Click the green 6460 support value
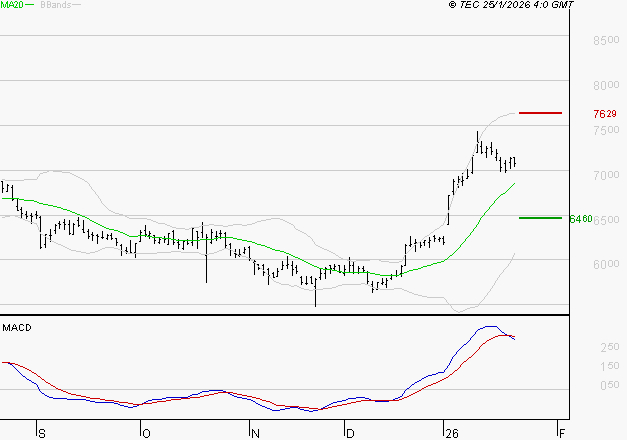This screenshot has height=440, width=627. tap(581, 219)
